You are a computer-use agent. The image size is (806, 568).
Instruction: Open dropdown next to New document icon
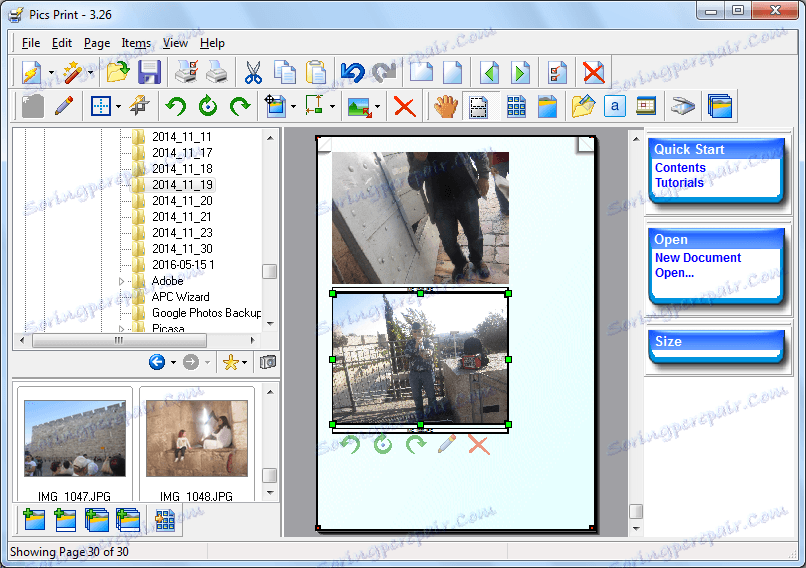tap(51, 73)
